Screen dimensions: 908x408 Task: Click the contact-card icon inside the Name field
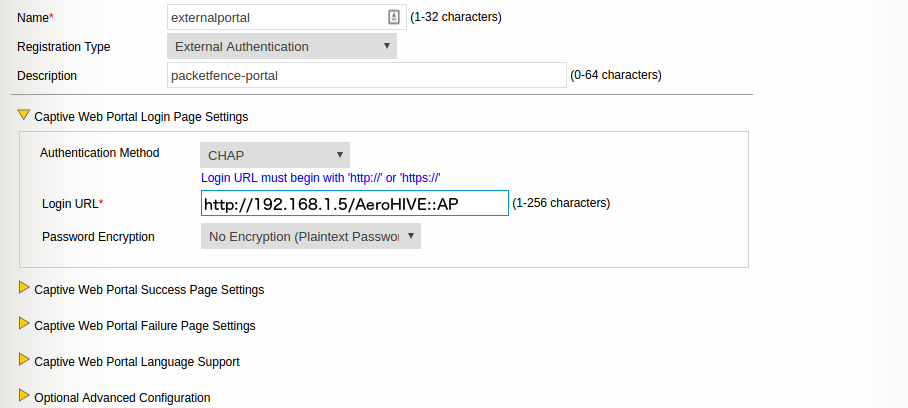pos(394,17)
